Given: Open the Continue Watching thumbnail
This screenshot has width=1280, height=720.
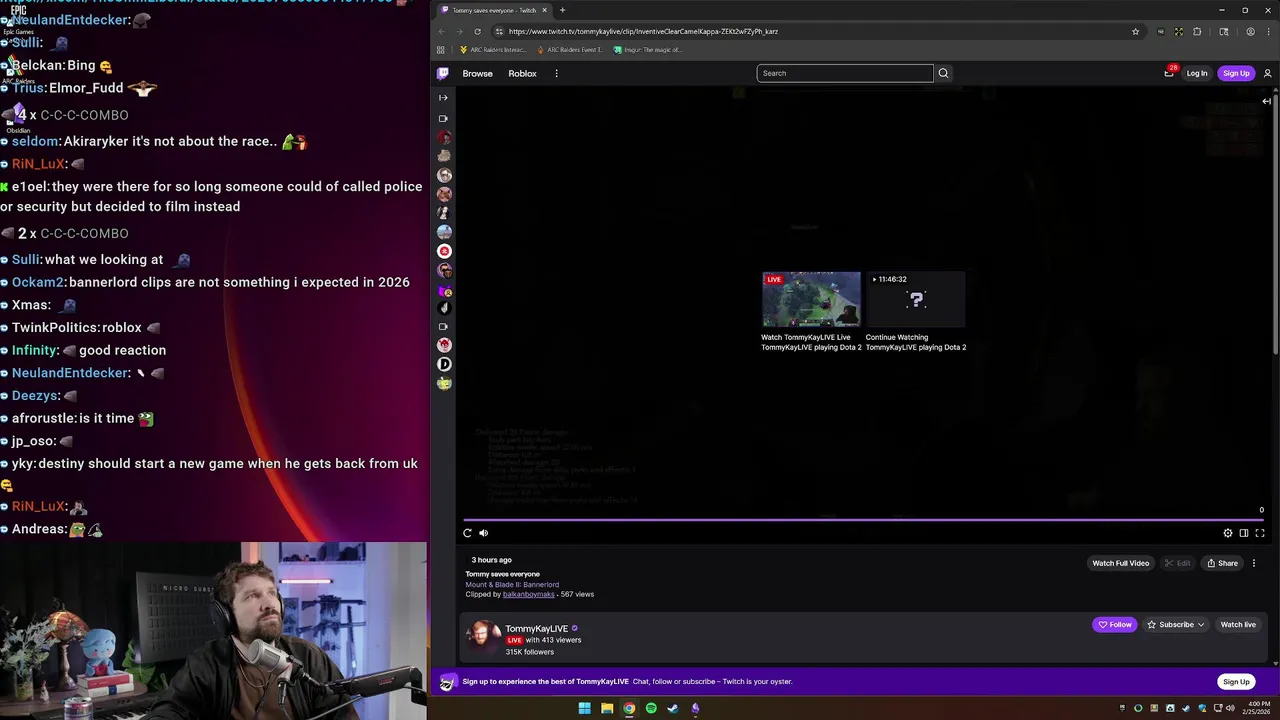Looking at the screenshot, I should tap(916, 300).
